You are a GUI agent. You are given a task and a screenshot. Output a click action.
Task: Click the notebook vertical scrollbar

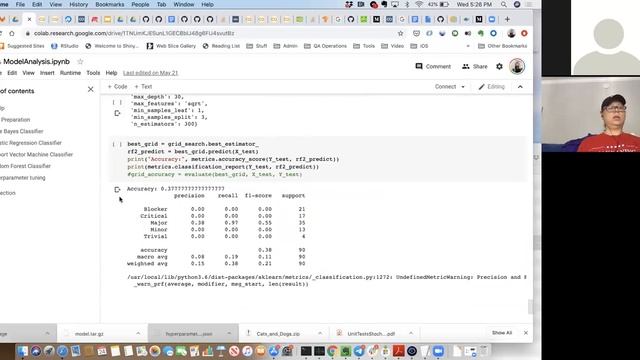pos(530,307)
